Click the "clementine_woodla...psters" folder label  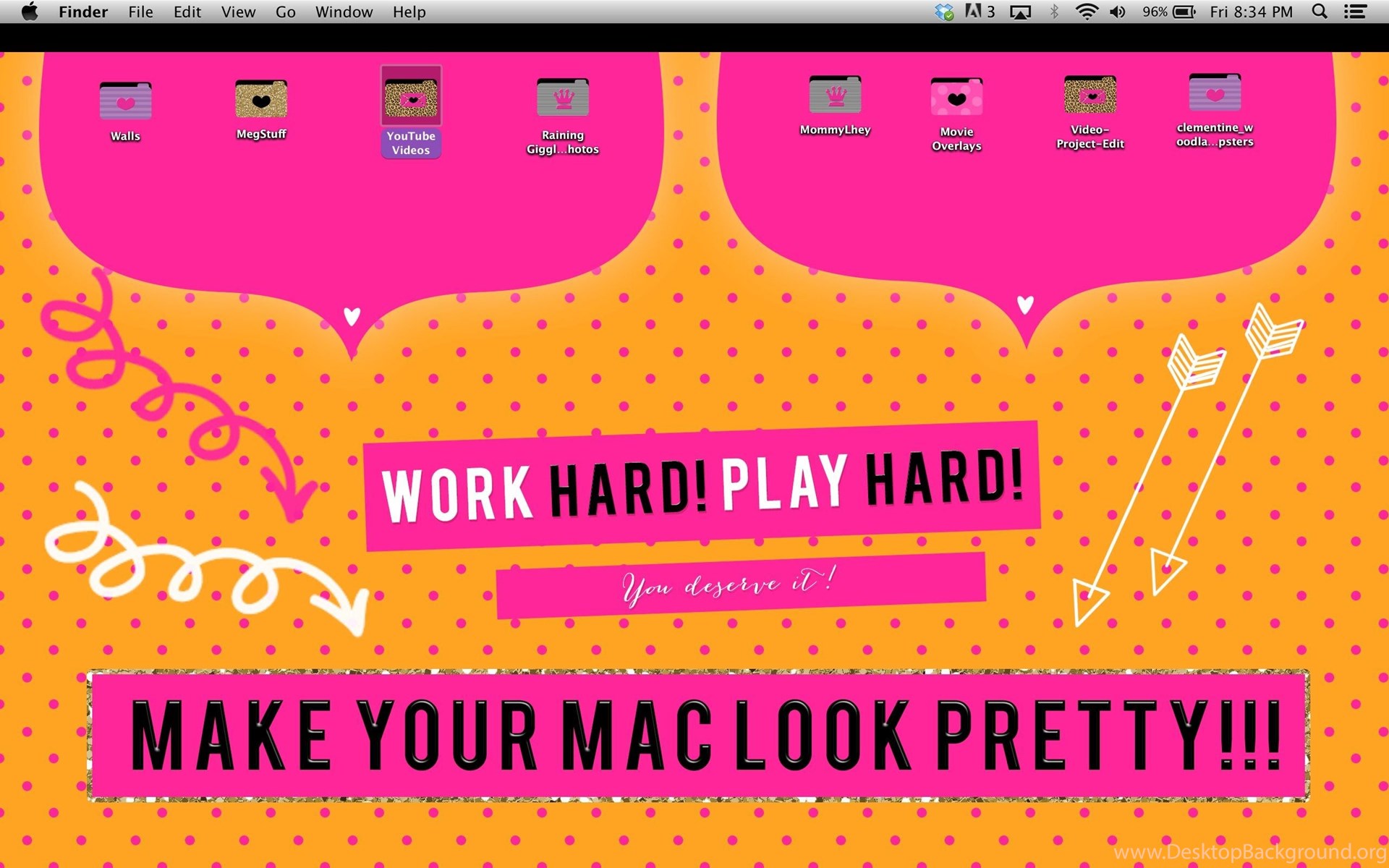pyautogui.click(x=1215, y=135)
